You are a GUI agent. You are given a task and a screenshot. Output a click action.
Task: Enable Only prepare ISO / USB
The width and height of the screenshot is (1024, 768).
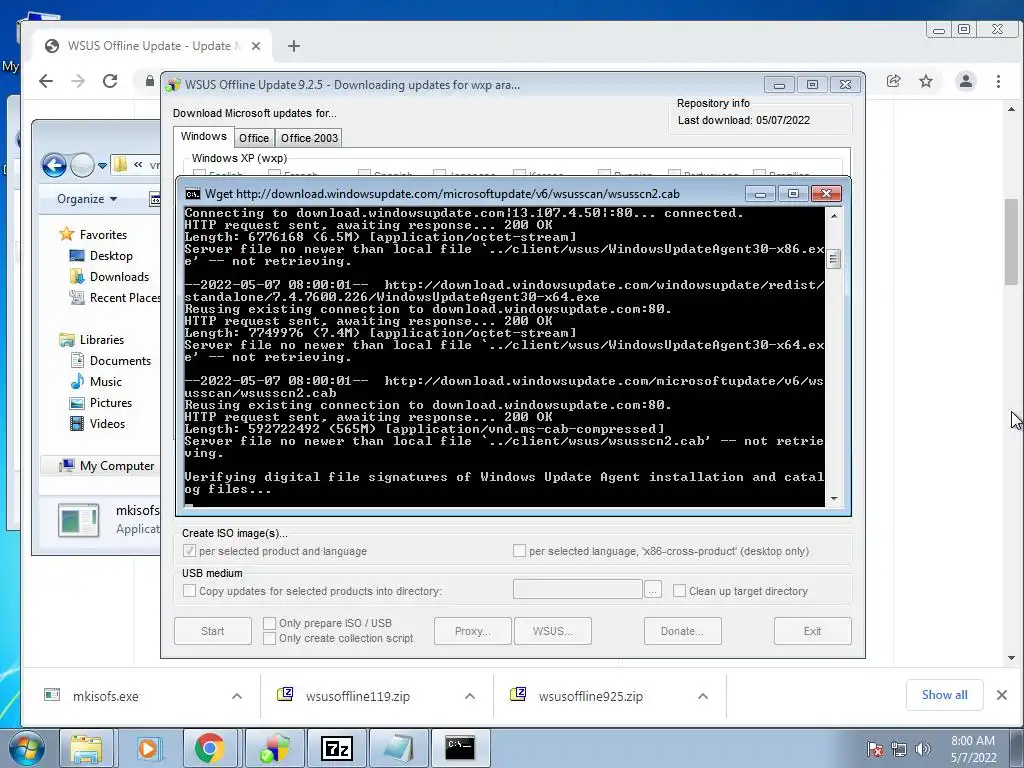tap(269, 623)
